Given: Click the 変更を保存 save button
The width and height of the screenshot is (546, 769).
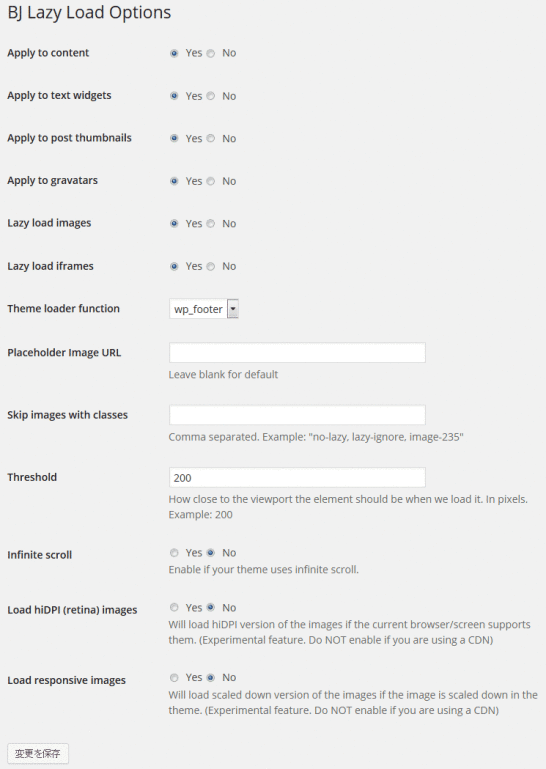Looking at the screenshot, I should pyautogui.click(x=38, y=753).
